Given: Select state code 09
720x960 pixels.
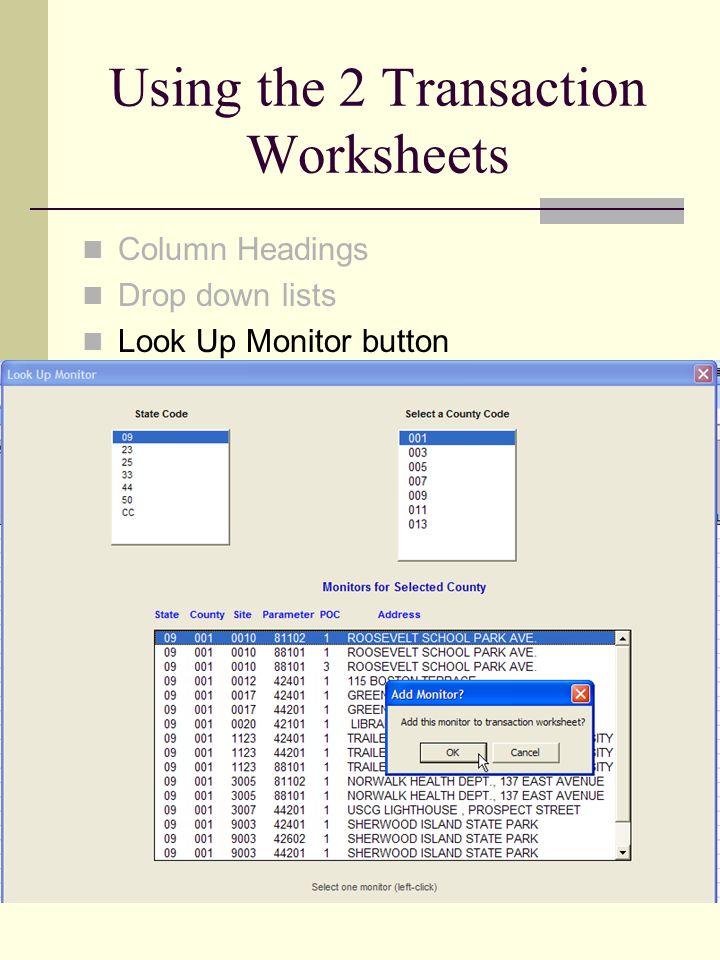Looking at the screenshot, I should [170, 437].
